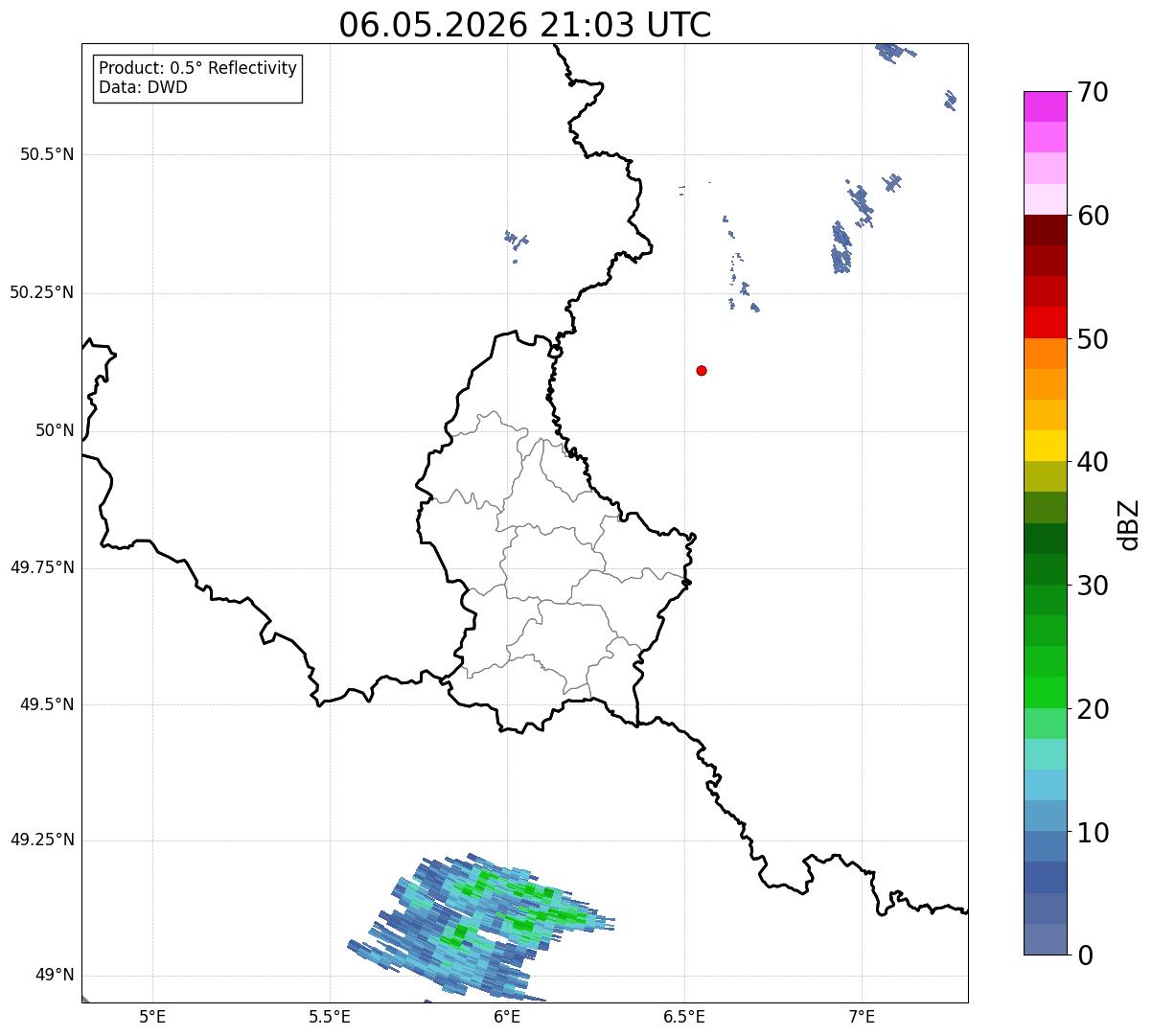Click the dBZ colorbar axis label

1128,524
